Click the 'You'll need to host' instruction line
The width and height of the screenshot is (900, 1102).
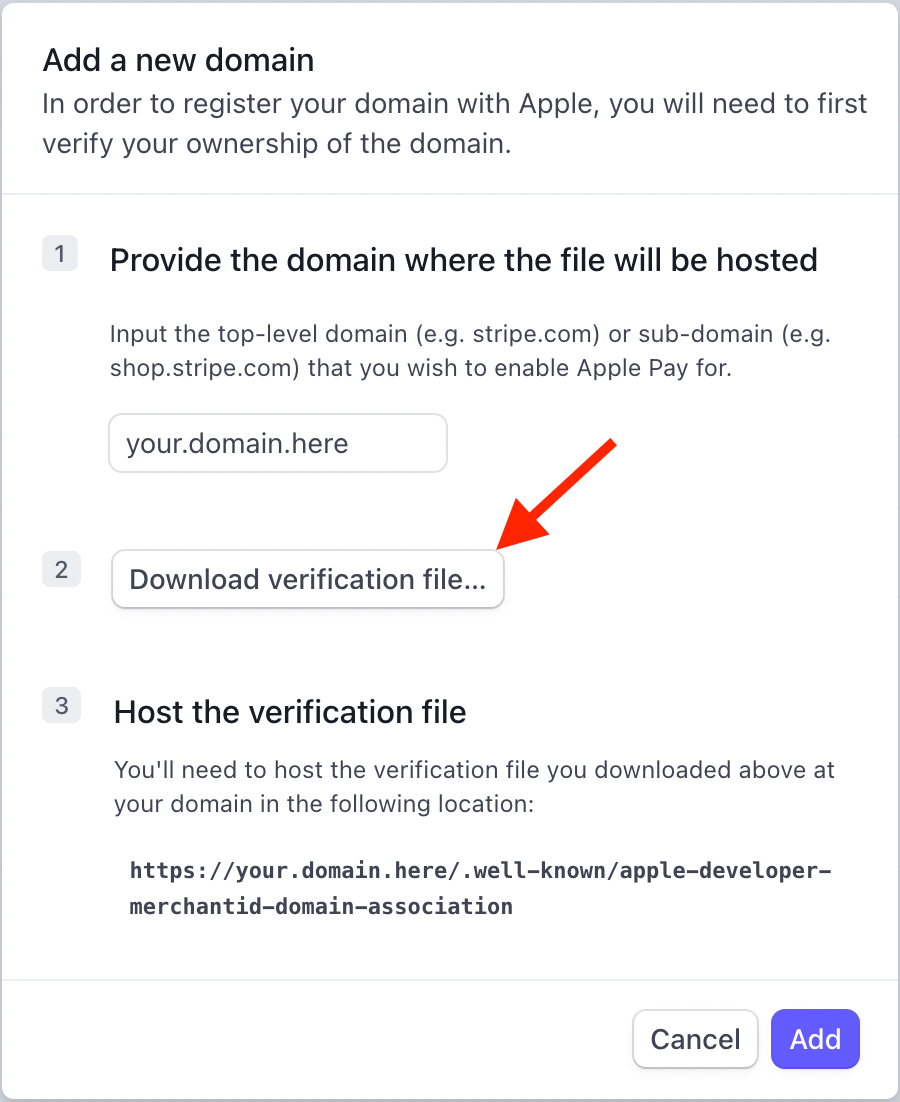pyautogui.click(x=474, y=770)
